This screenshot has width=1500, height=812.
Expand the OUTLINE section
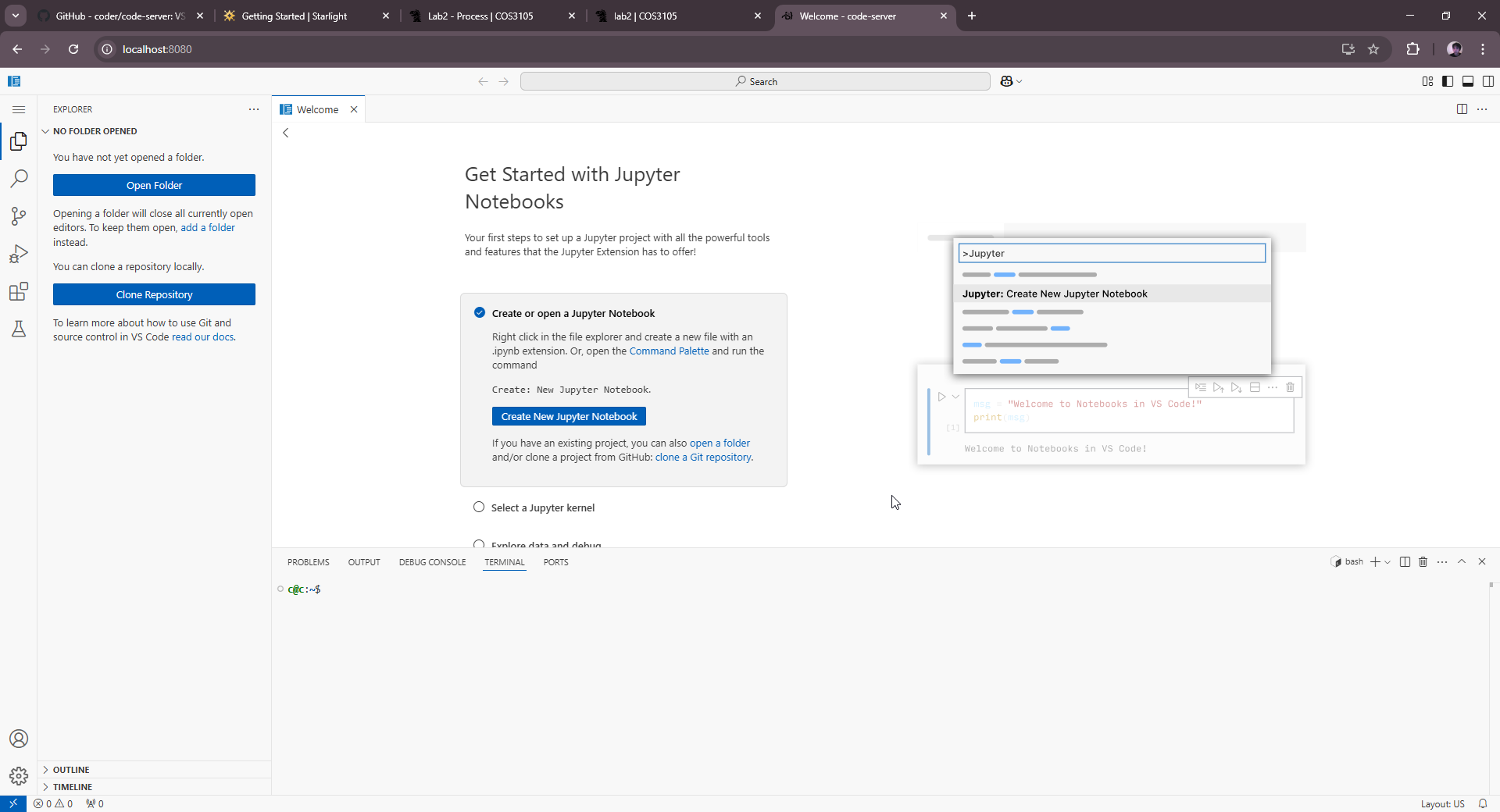click(71, 770)
